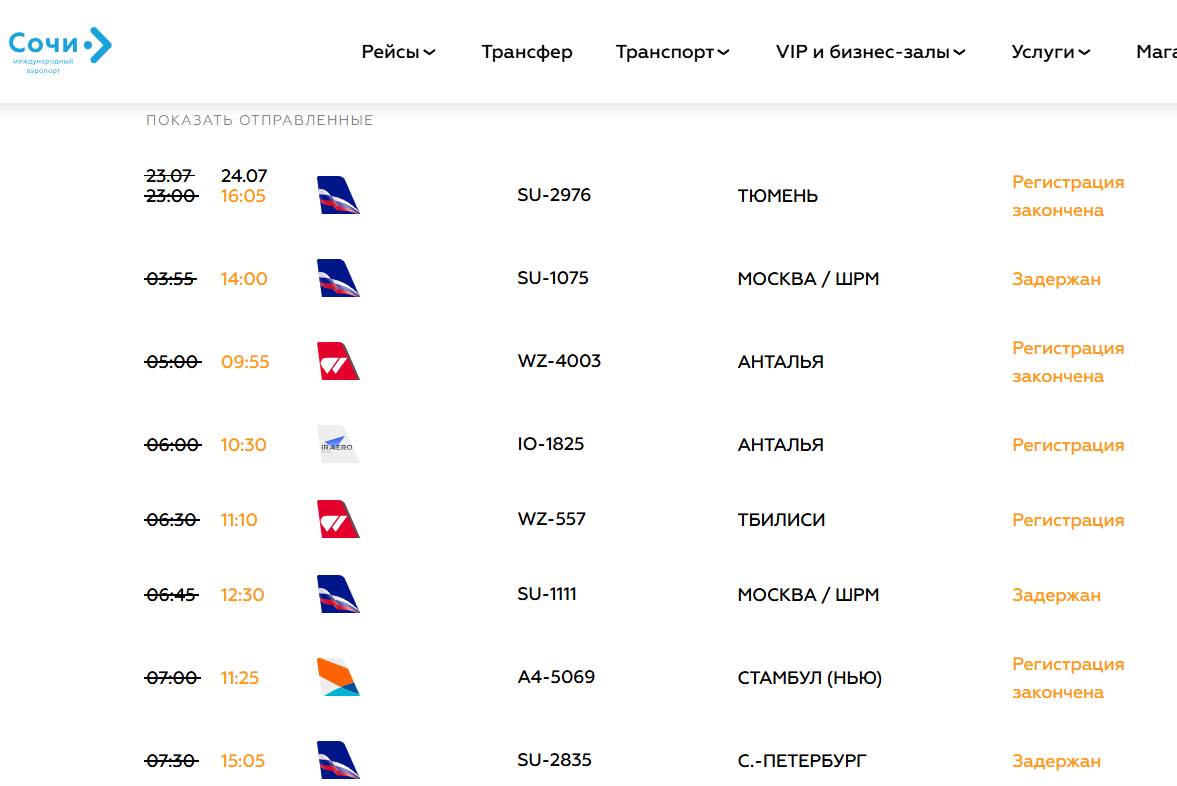The width and height of the screenshot is (1177, 786).
Task: Click Стамбул (Нью) destination for A4-5069
Action: (x=809, y=678)
